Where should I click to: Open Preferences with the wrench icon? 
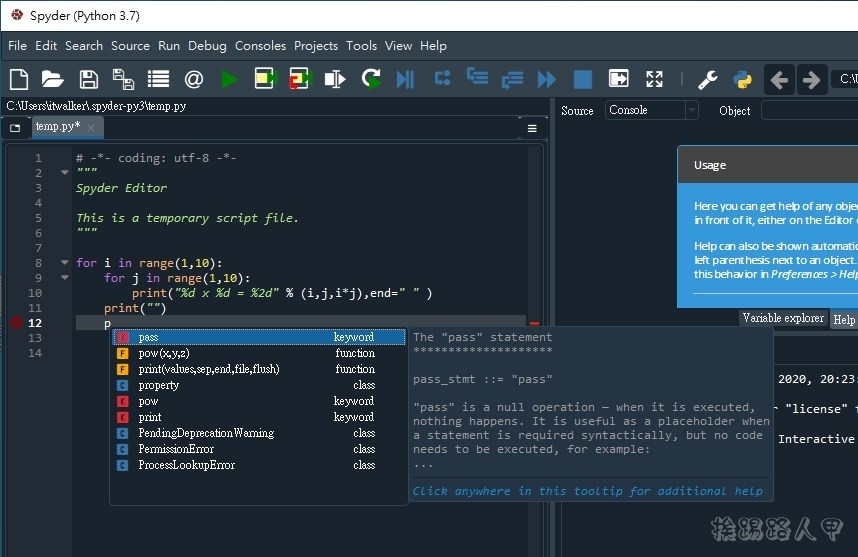click(707, 79)
